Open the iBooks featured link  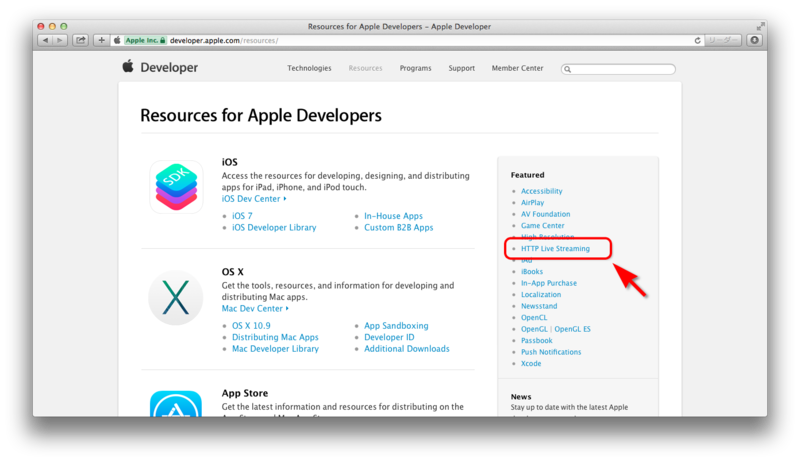(532, 272)
